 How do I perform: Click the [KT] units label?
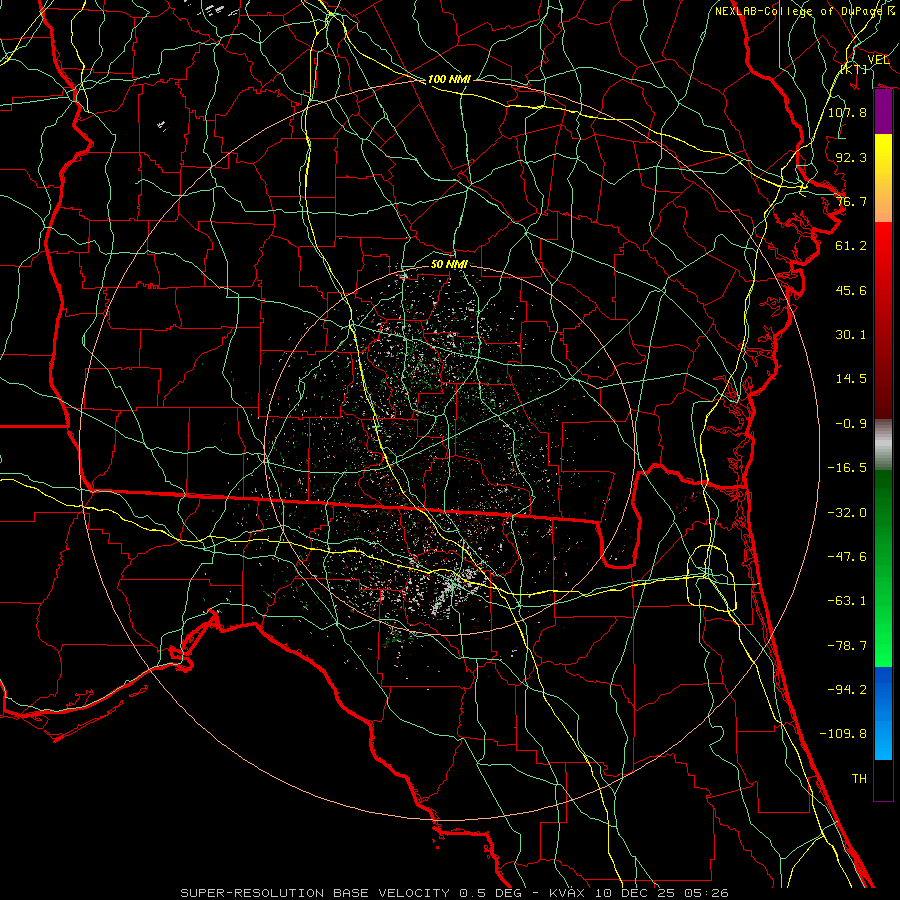(x=854, y=69)
